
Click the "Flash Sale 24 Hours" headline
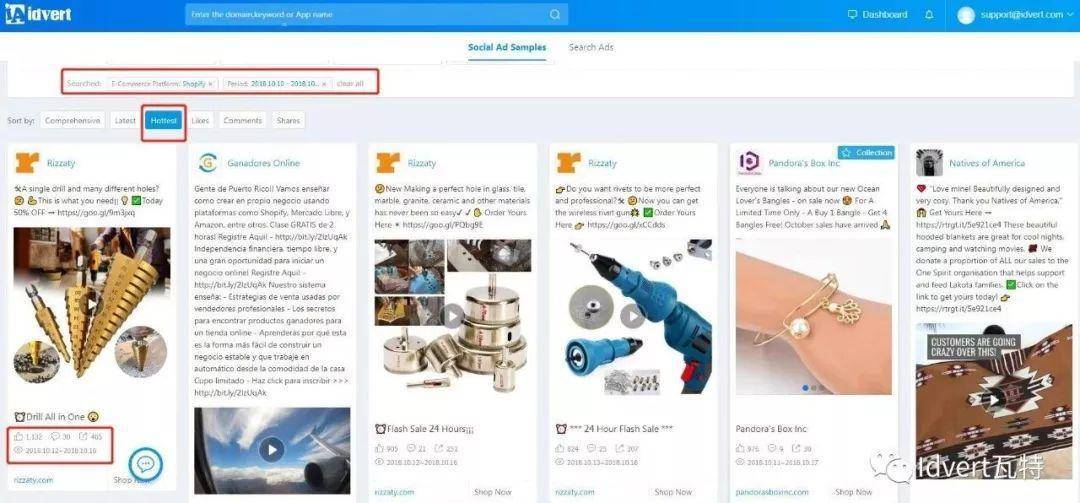425,429
